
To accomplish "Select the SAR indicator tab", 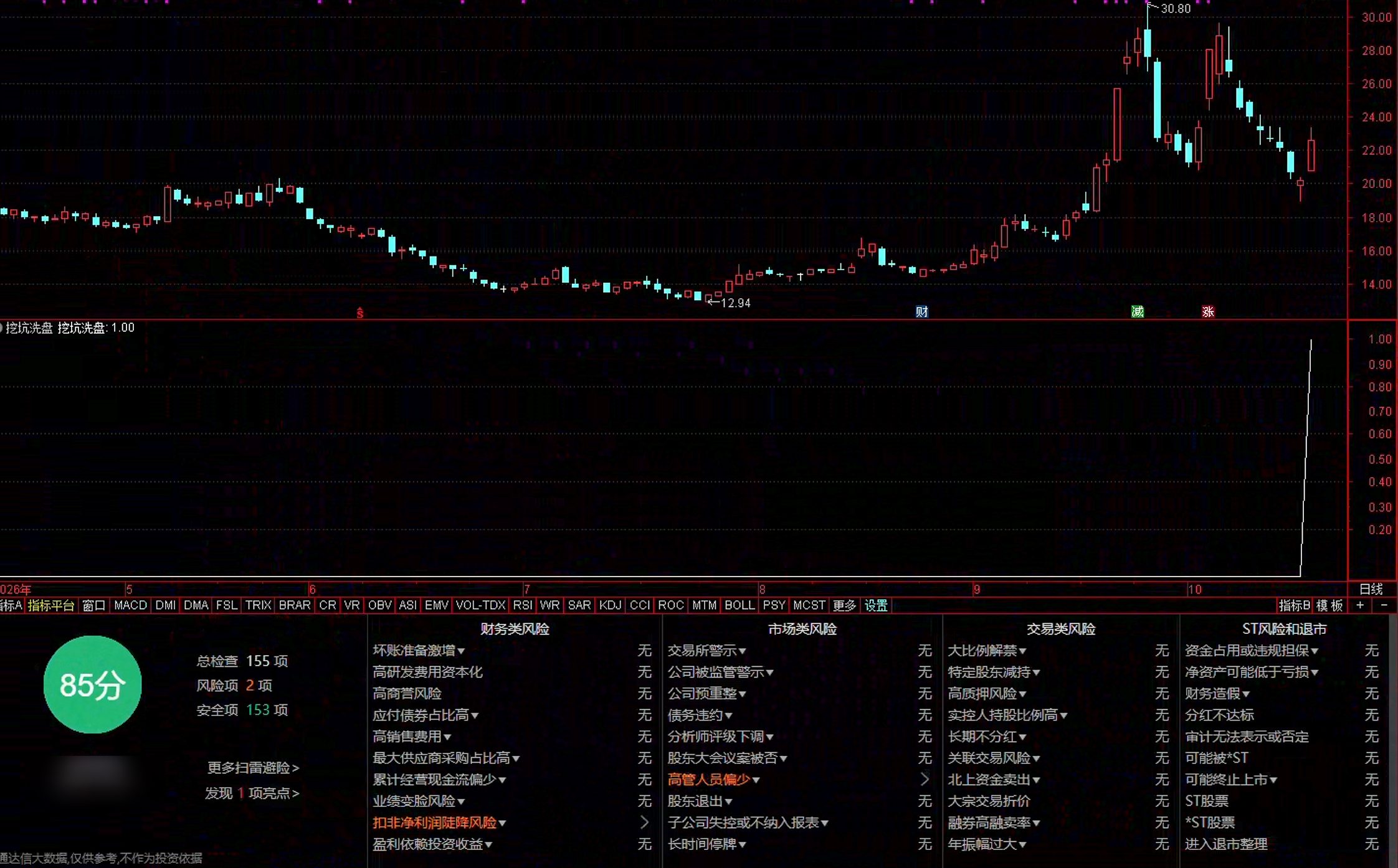I will click(579, 605).
